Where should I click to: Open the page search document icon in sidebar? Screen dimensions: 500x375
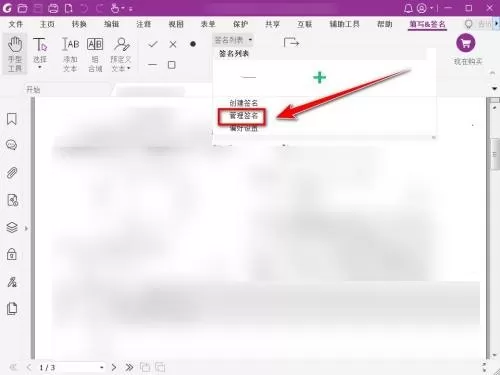(12, 200)
